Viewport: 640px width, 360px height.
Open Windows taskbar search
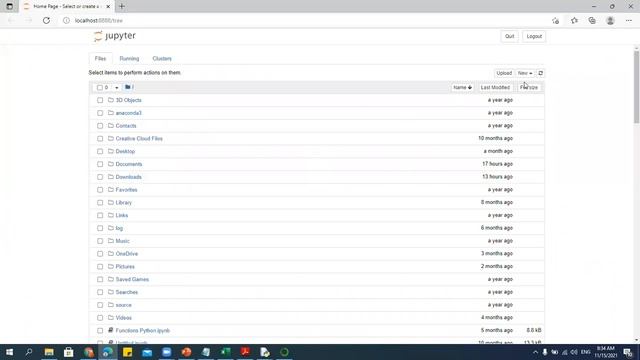pyautogui.click(x=29, y=352)
